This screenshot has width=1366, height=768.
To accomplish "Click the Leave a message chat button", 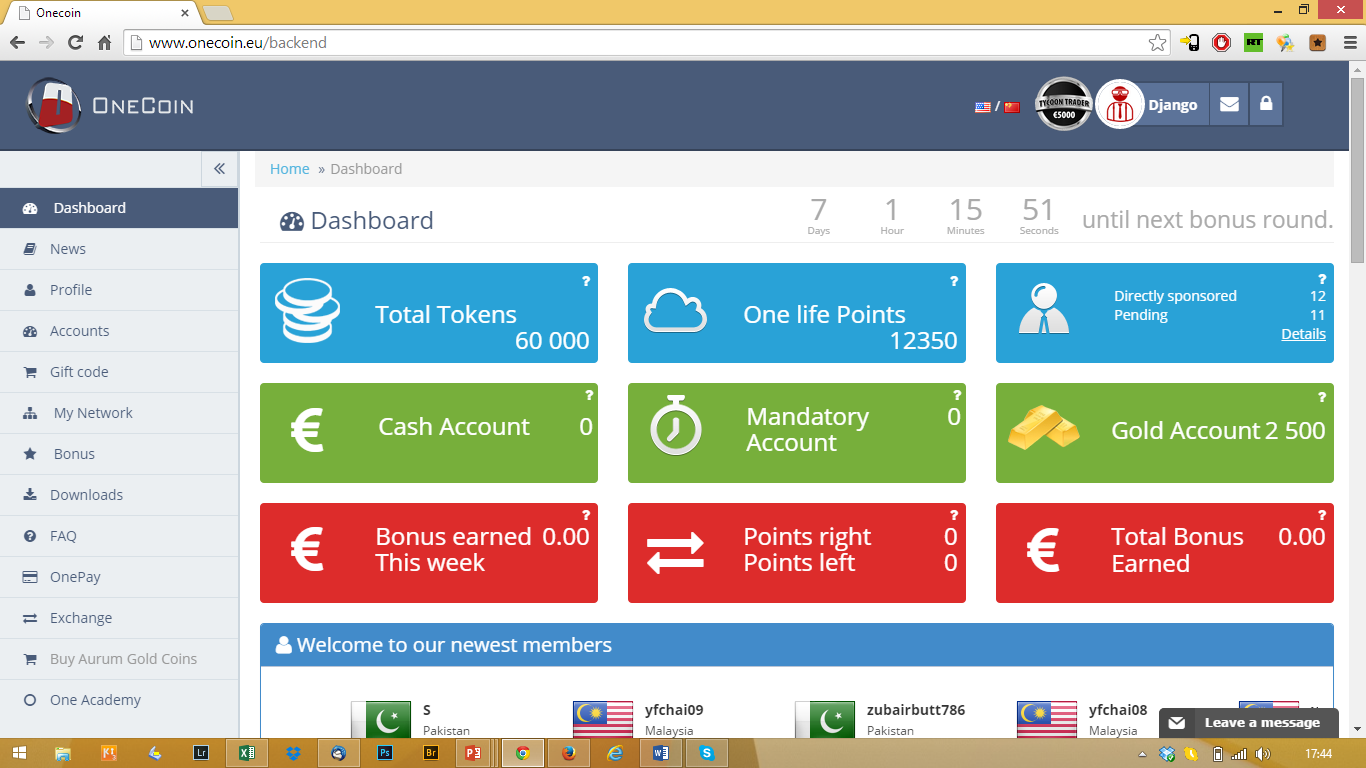I will click(x=1249, y=723).
